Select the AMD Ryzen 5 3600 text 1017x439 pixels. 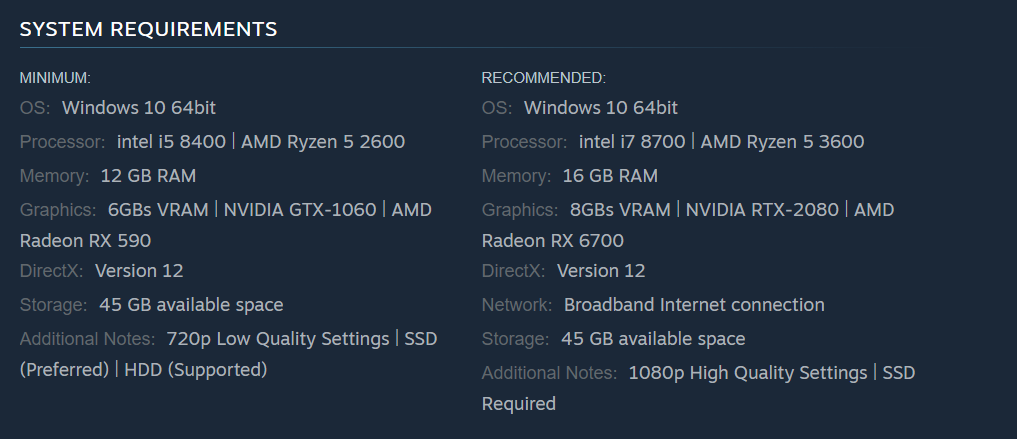tap(782, 141)
